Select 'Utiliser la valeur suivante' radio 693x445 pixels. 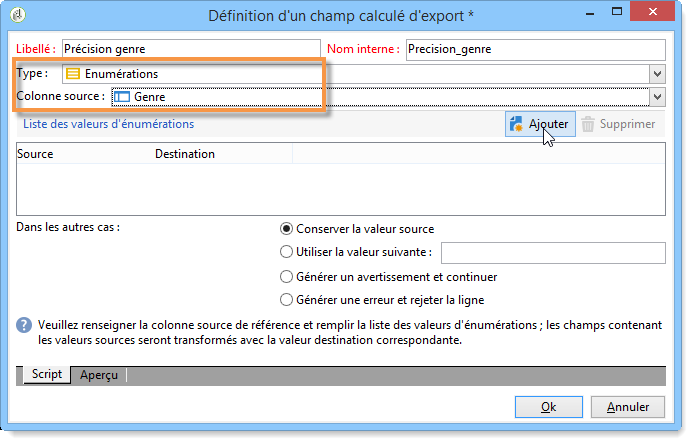point(286,252)
